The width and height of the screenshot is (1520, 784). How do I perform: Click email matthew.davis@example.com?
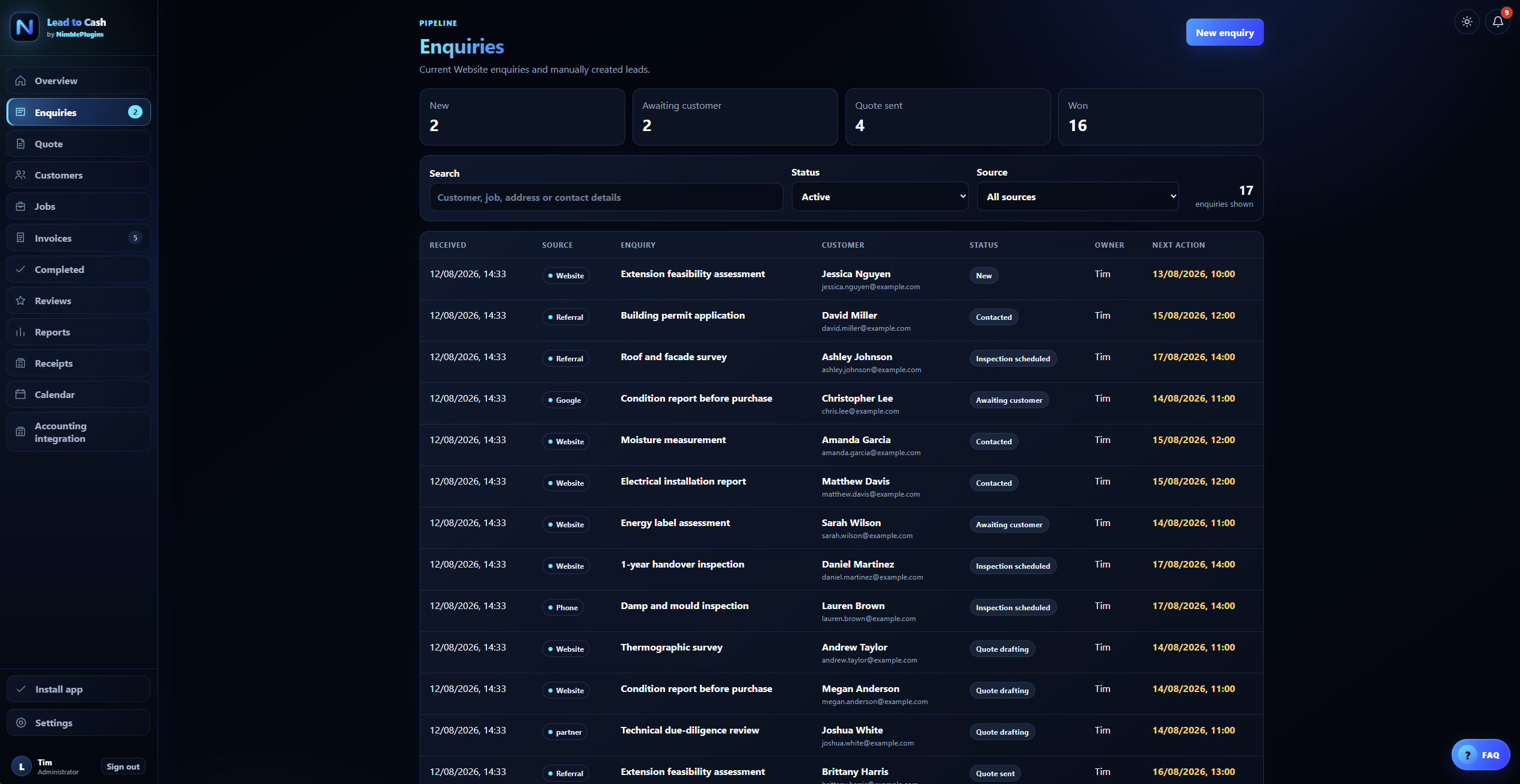[871, 494]
